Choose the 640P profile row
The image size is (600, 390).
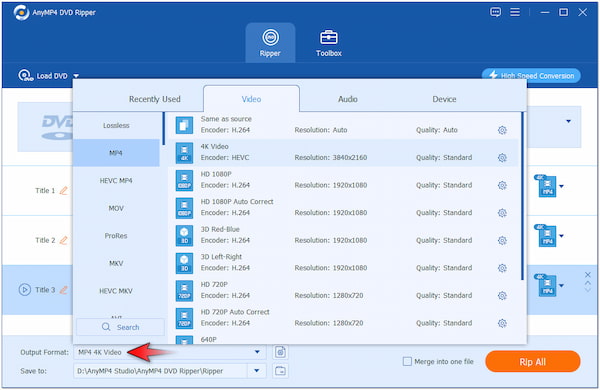pyautogui.click(x=344, y=339)
